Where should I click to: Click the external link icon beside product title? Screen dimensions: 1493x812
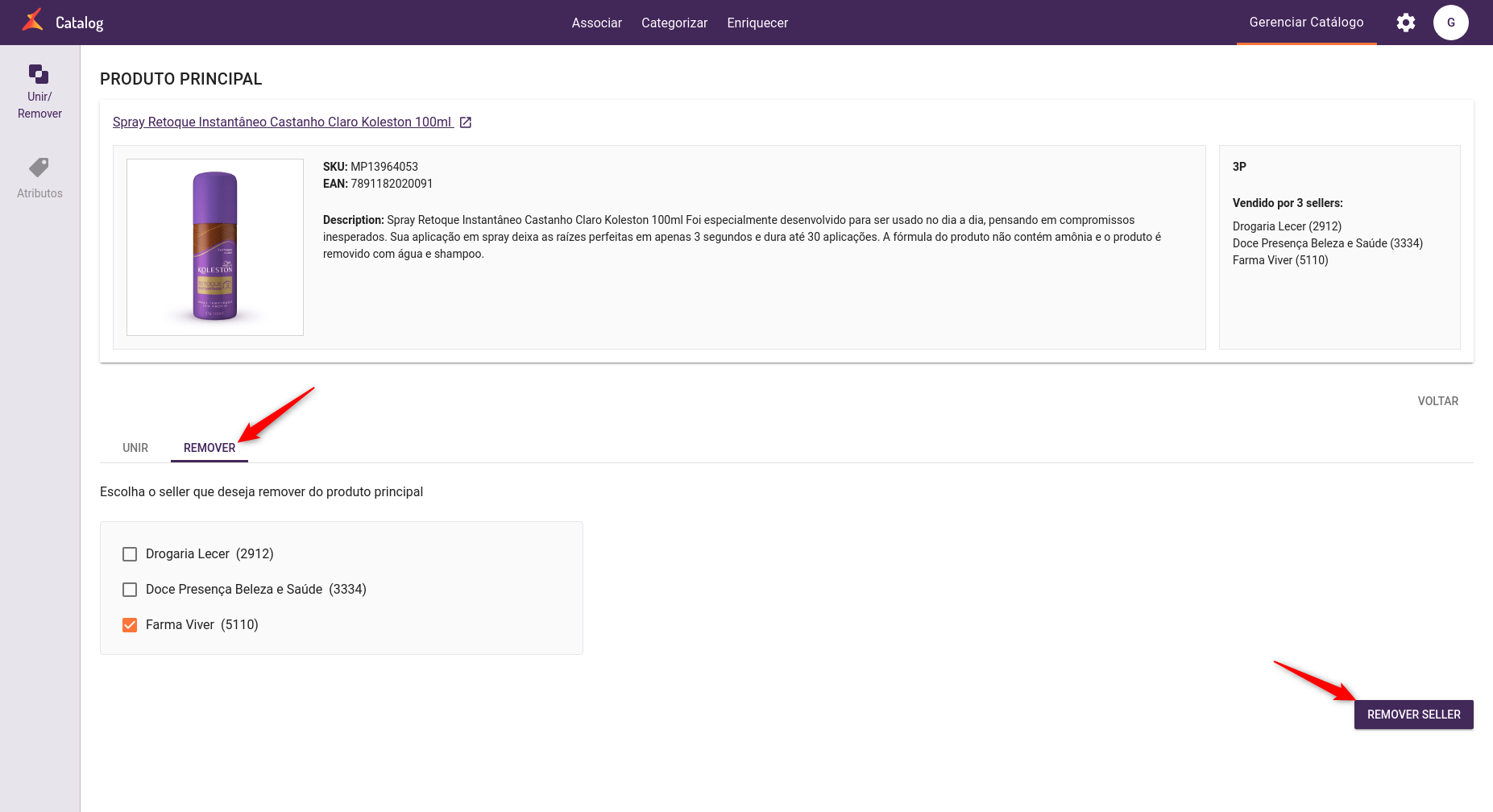click(x=466, y=122)
